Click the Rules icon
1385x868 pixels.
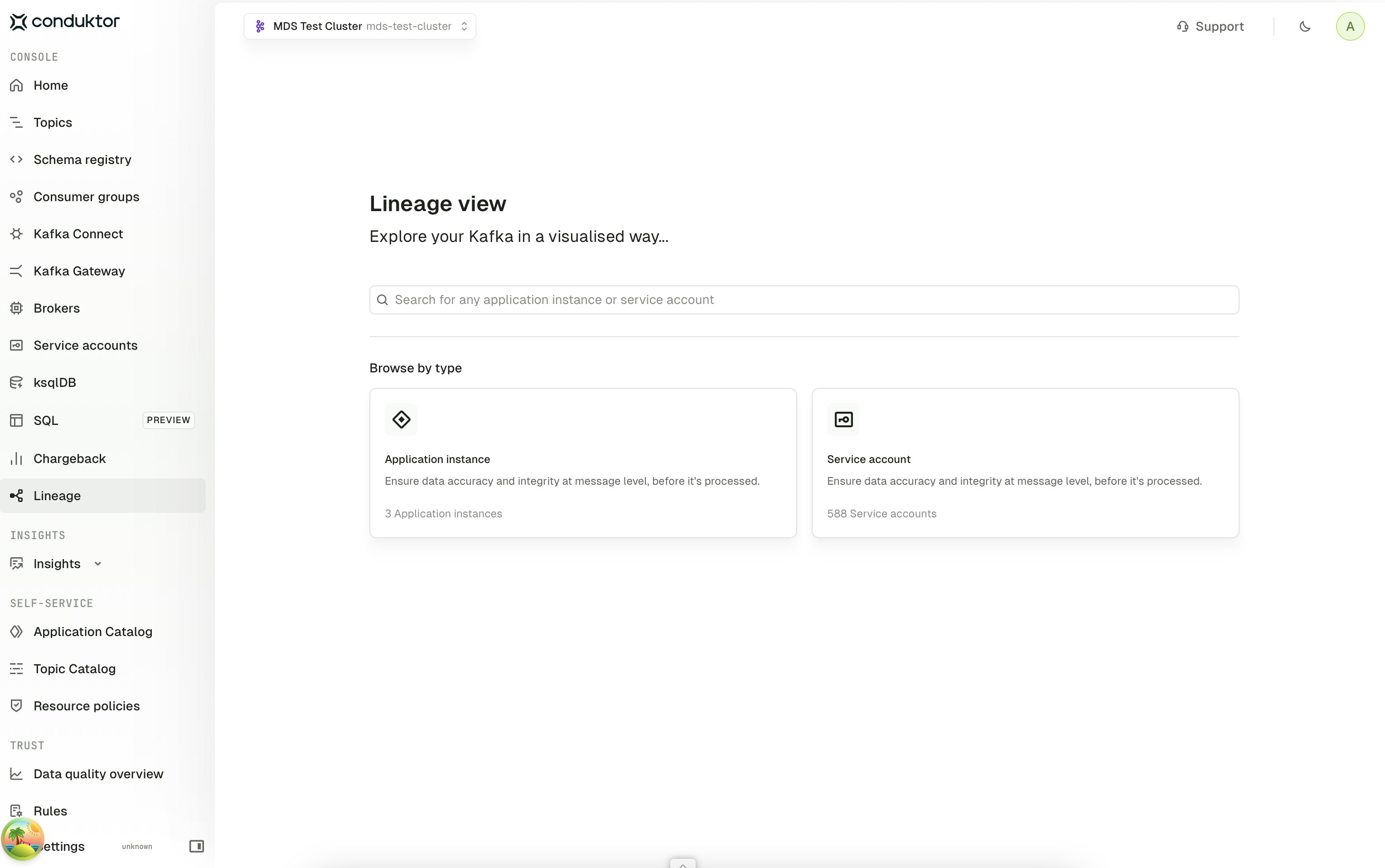coord(17,810)
